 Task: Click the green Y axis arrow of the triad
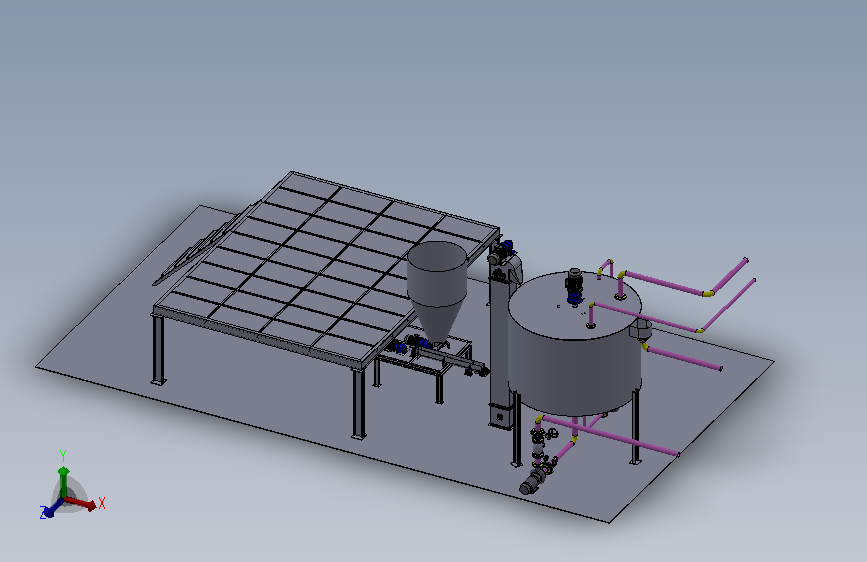(64, 481)
